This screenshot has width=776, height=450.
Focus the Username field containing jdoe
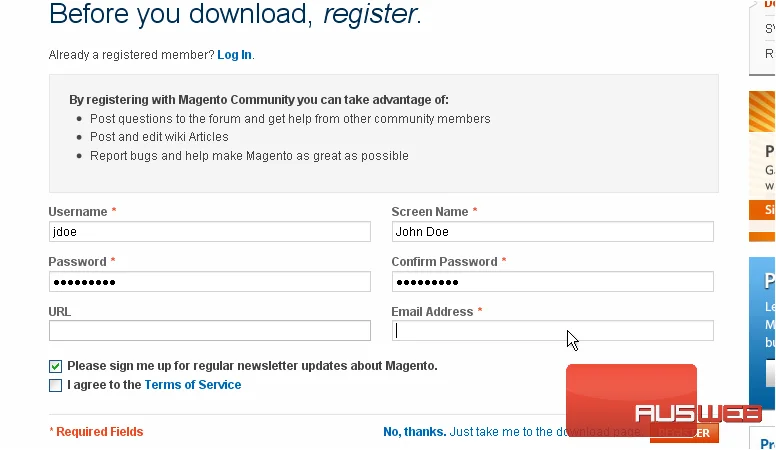[210, 232]
